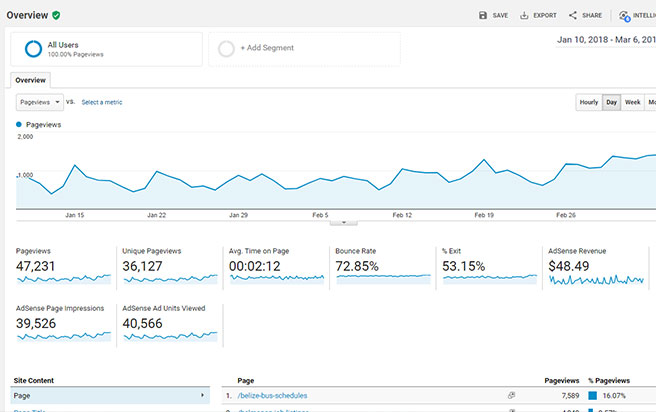Click the Feb 26 label on chart axis
The height and width of the screenshot is (412, 656).
[566, 215]
